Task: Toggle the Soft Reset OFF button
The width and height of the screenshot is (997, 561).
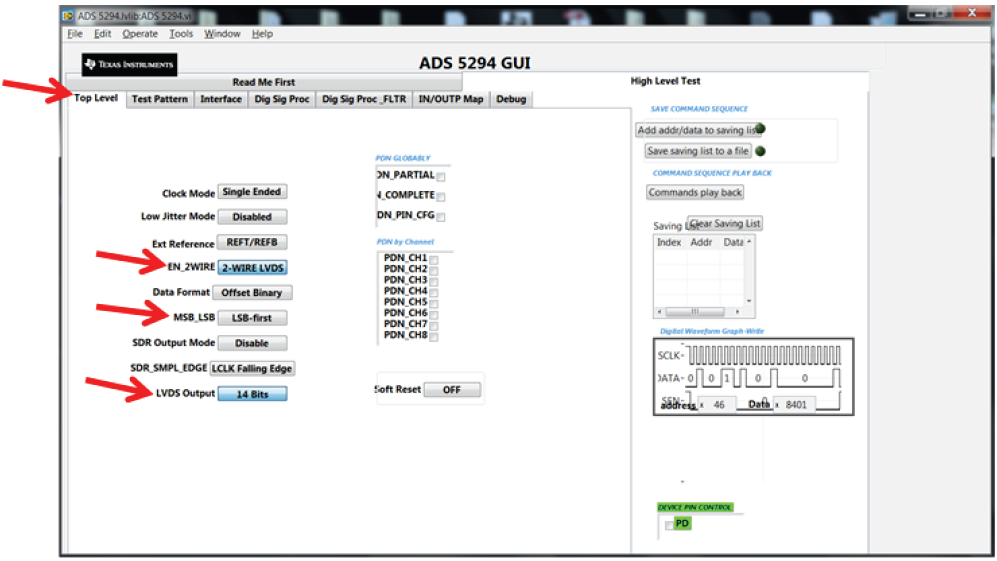Action: (x=452, y=390)
